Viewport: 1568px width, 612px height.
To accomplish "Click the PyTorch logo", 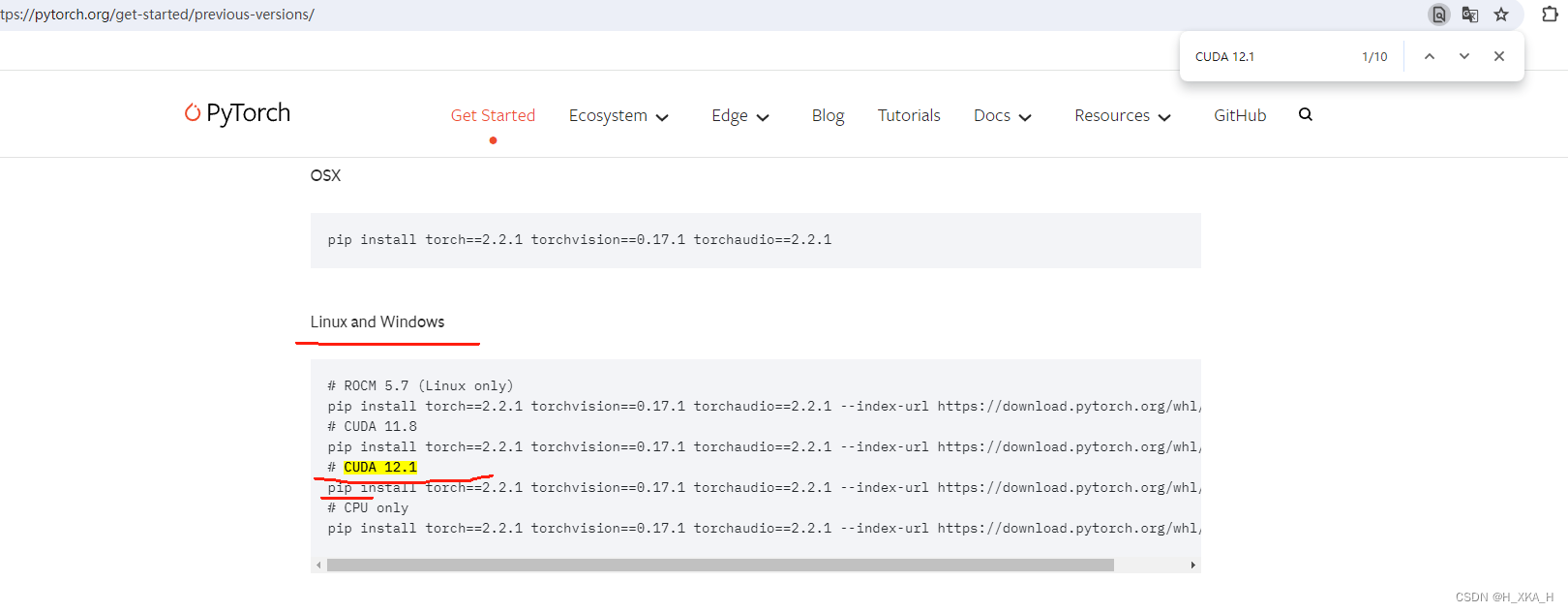I will tap(238, 113).
